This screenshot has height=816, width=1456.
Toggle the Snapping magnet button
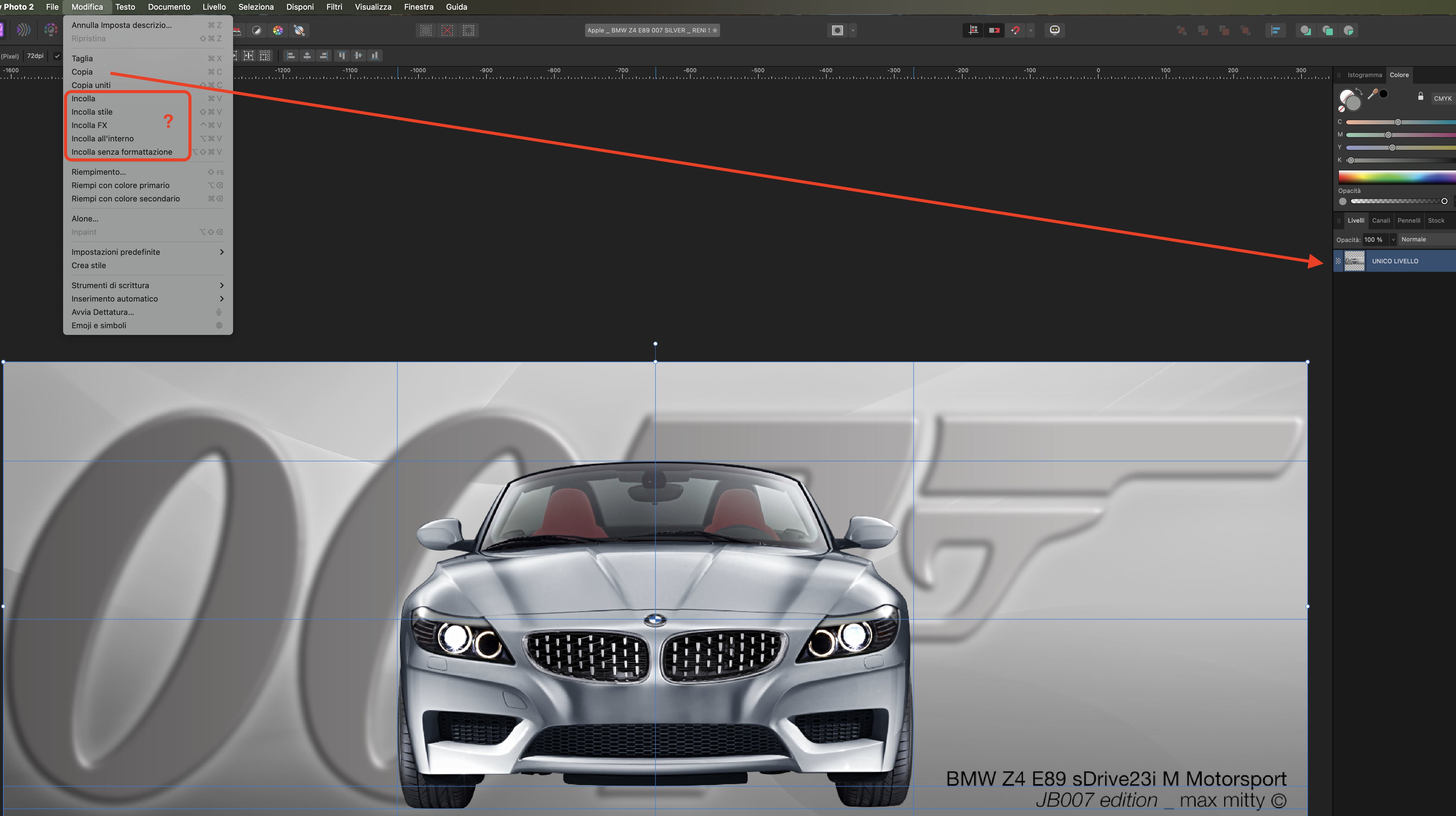(x=1016, y=31)
